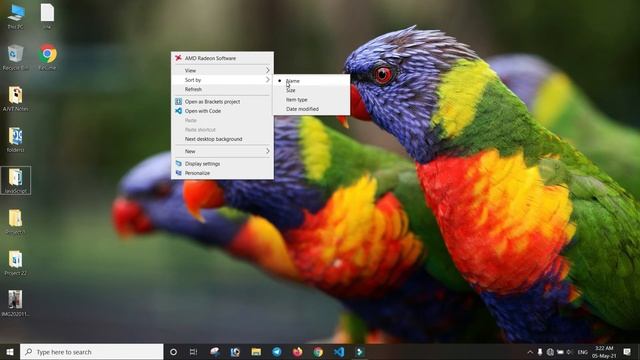Open AMD Radeon Software from the context menu
Viewport: 640px width, 360px height.
pos(222,58)
